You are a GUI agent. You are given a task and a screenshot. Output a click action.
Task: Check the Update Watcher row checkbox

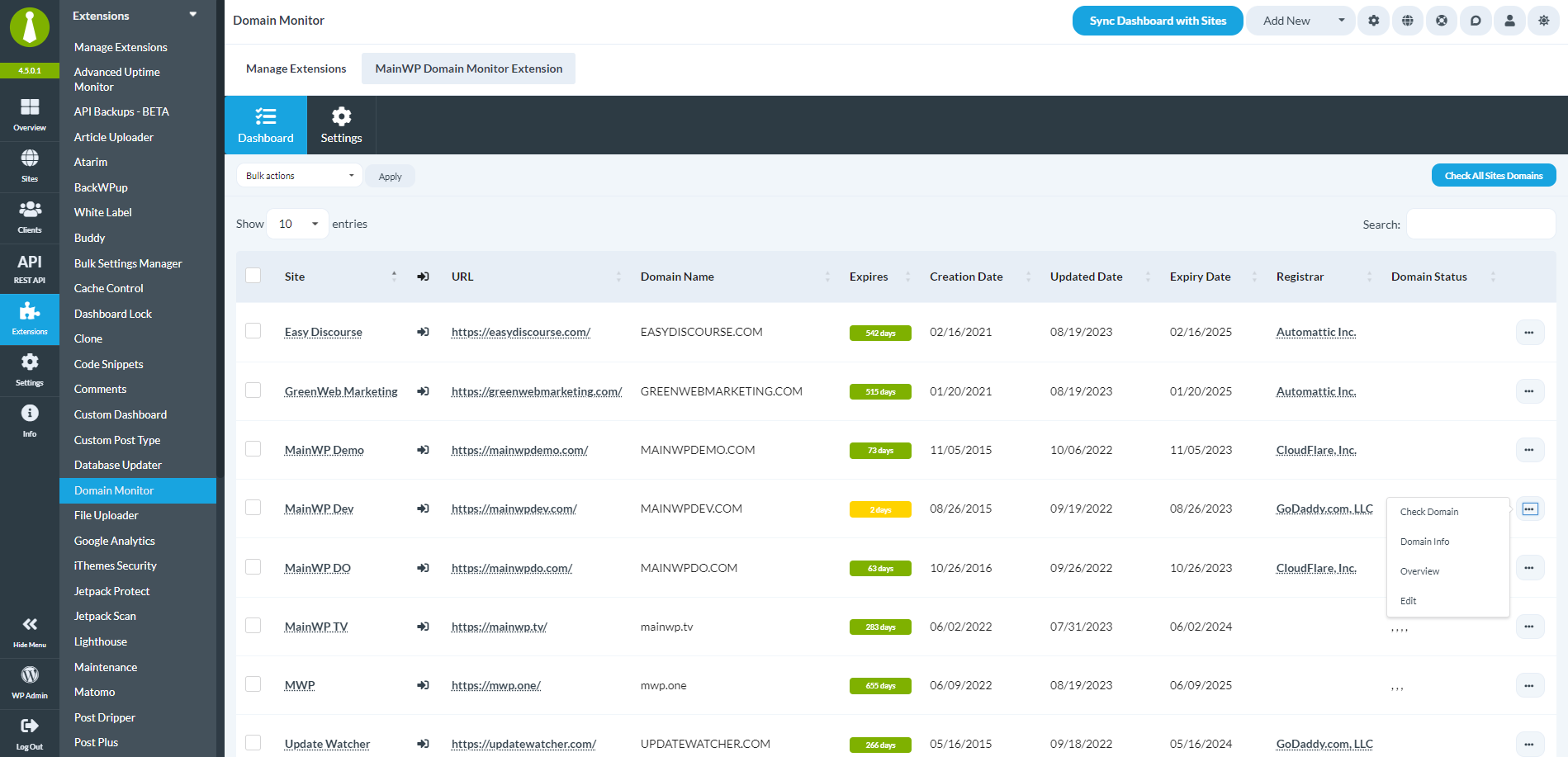(x=253, y=743)
